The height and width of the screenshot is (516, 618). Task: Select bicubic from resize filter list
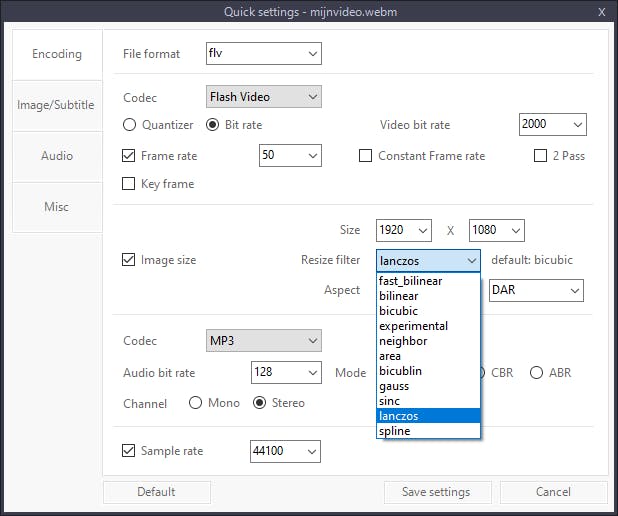pyautogui.click(x=399, y=311)
